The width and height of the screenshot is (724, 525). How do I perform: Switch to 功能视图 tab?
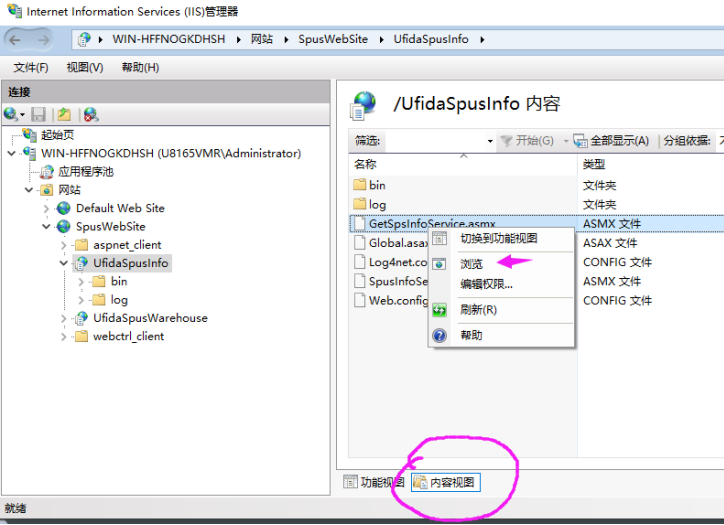click(374, 482)
